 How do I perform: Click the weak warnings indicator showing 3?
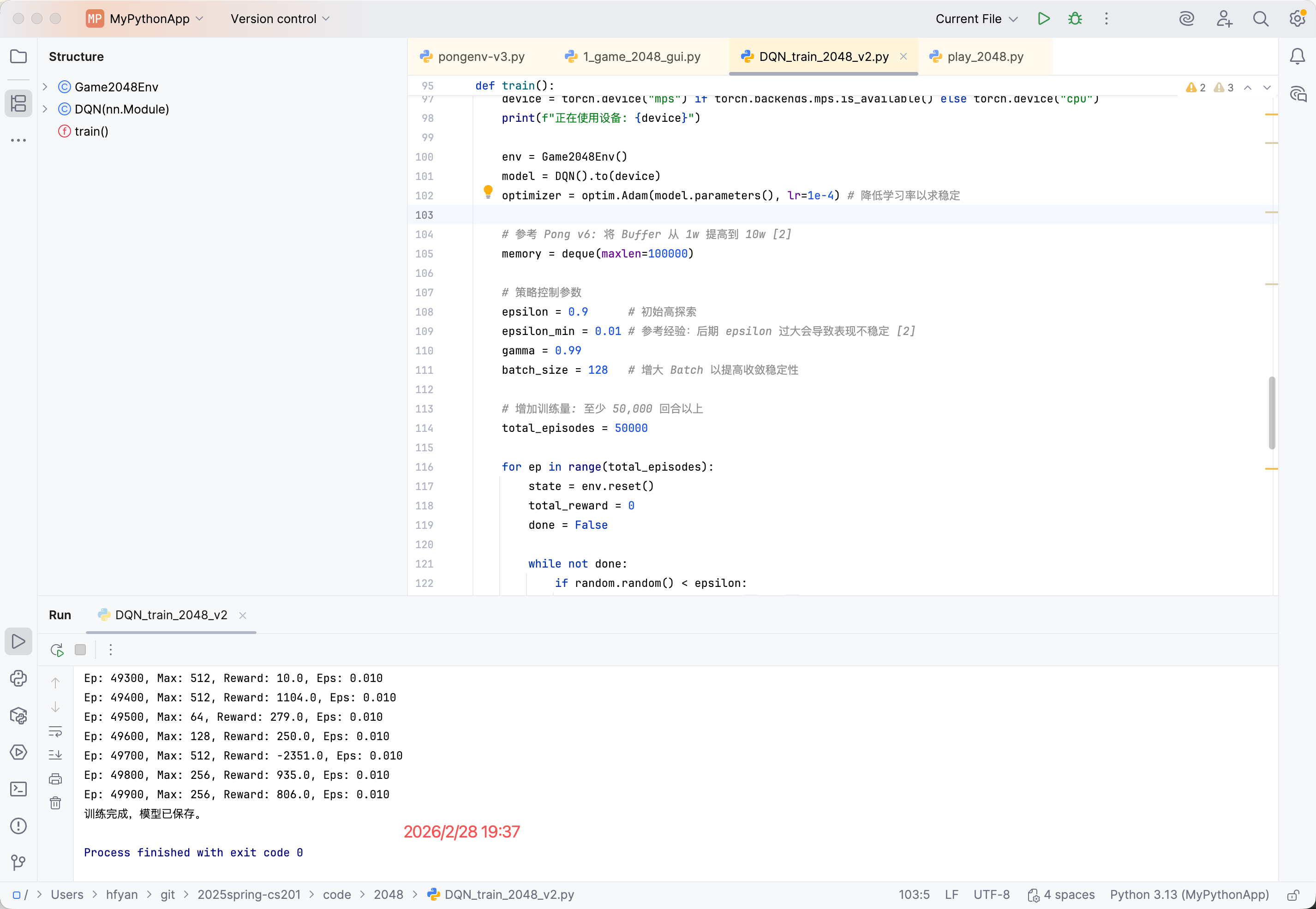[x=1223, y=87]
